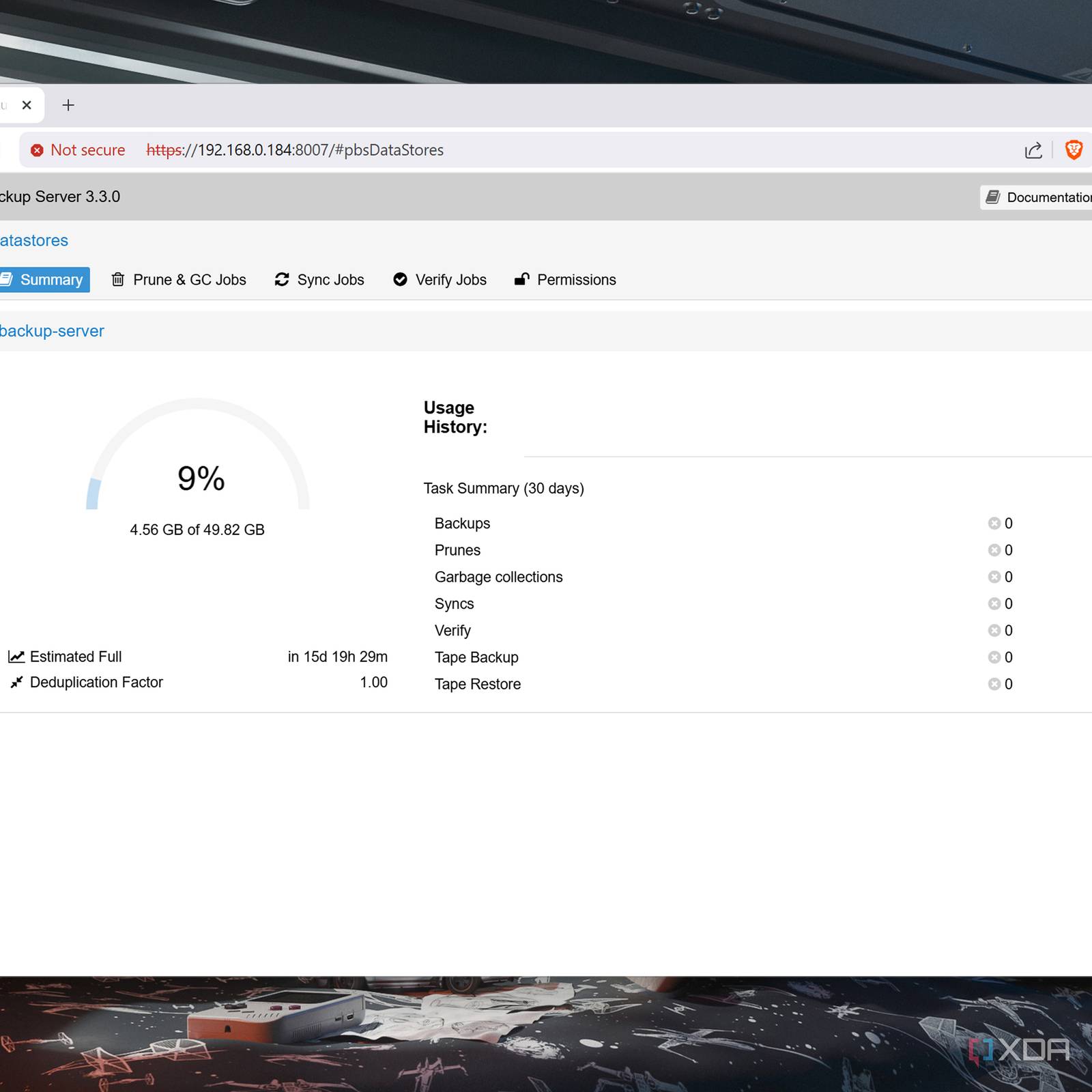Click the Verify task count status icon
1092x1092 pixels.
[x=994, y=631]
